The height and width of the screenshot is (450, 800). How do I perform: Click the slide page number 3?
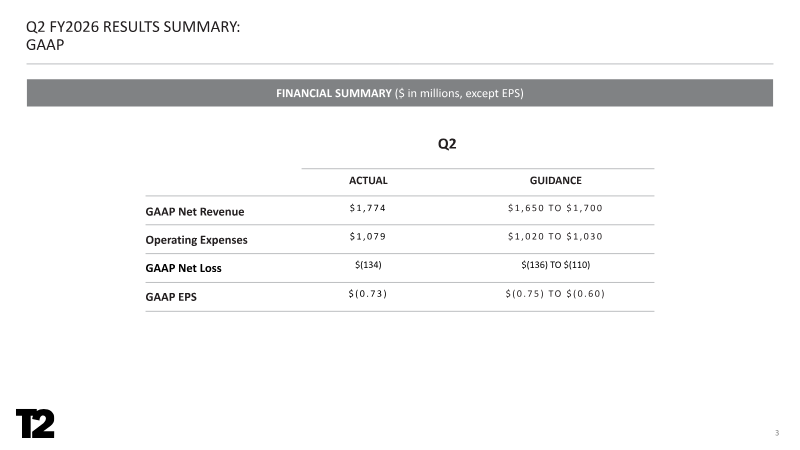(776, 432)
